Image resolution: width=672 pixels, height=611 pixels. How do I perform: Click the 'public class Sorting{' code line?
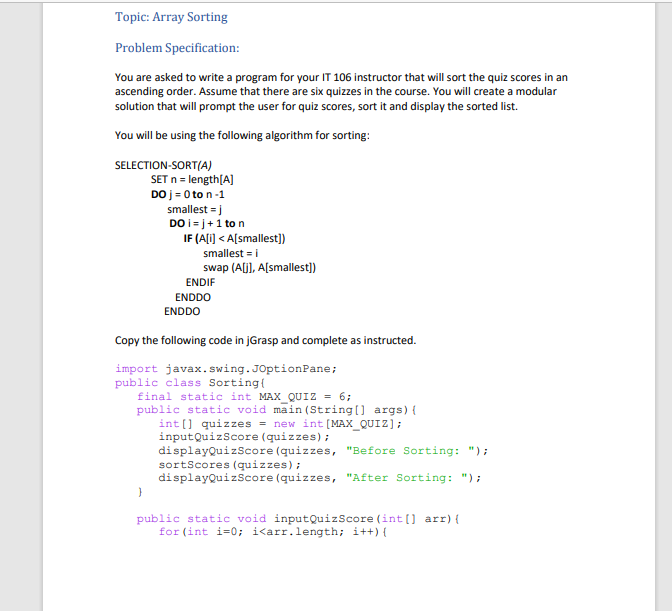point(190,383)
